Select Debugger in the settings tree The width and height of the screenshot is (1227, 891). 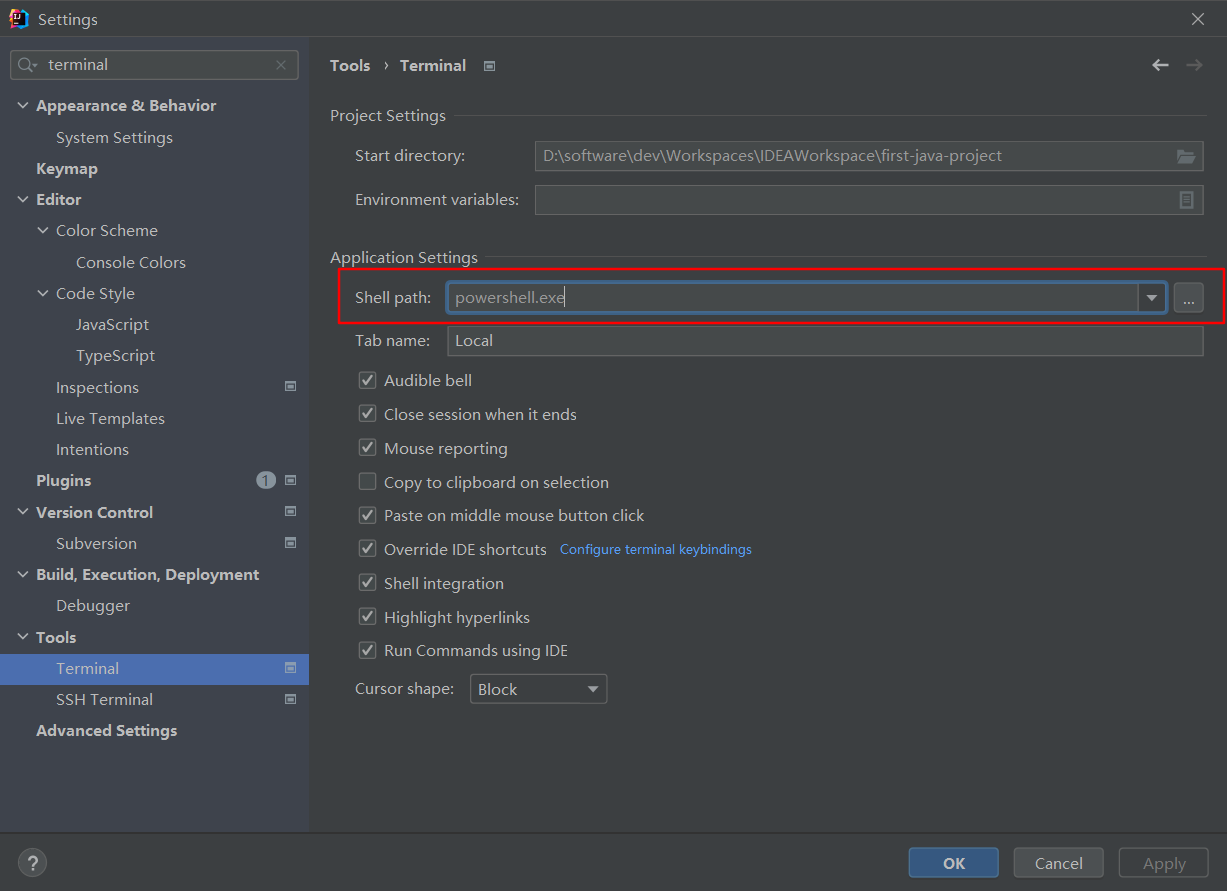pos(93,605)
